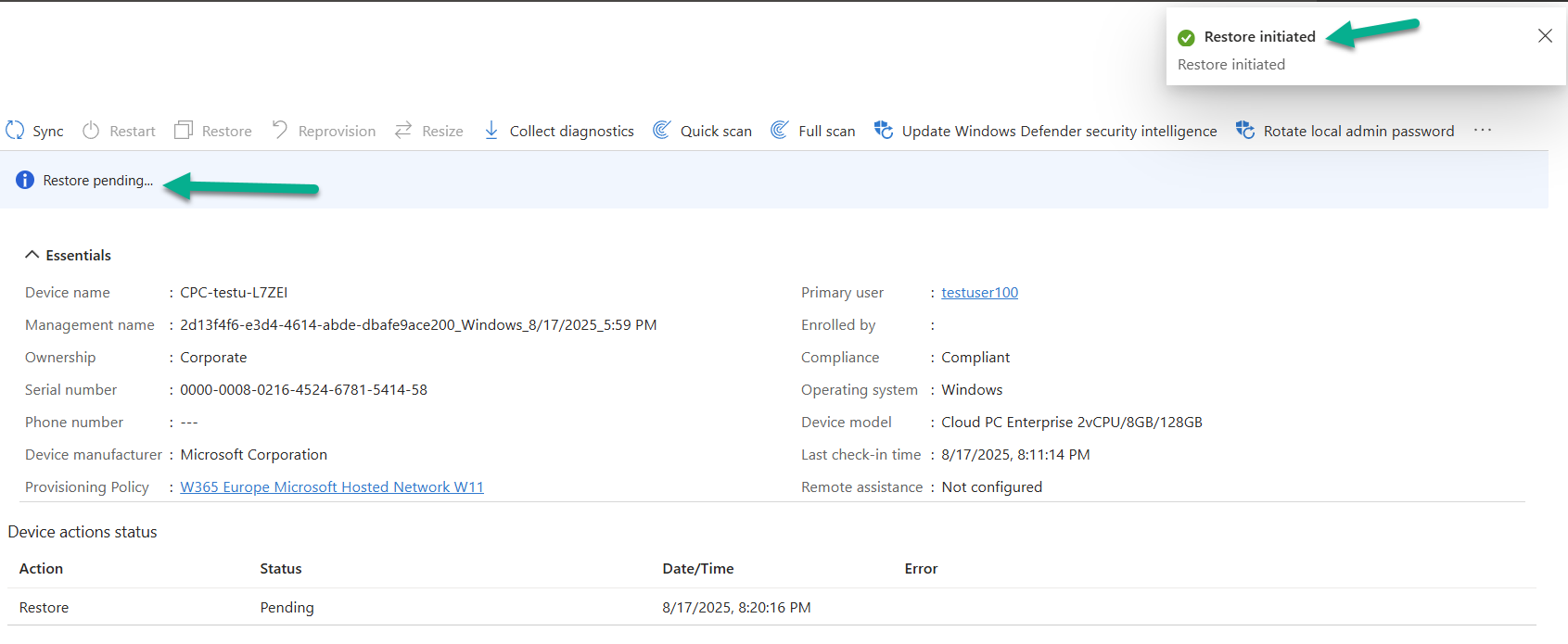The height and width of the screenshot is (644, 1568).
Task: Open the more actions ellipsis menu
Action: (1483, 130)
